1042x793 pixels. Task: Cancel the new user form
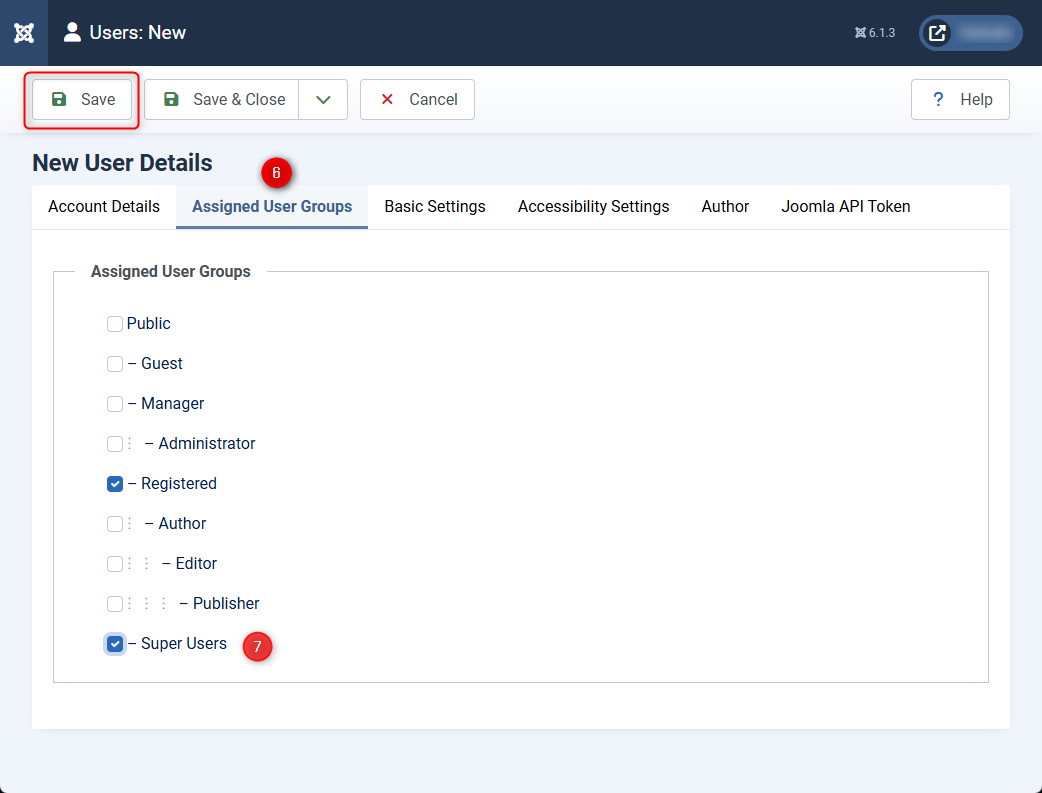coord(417,99)
